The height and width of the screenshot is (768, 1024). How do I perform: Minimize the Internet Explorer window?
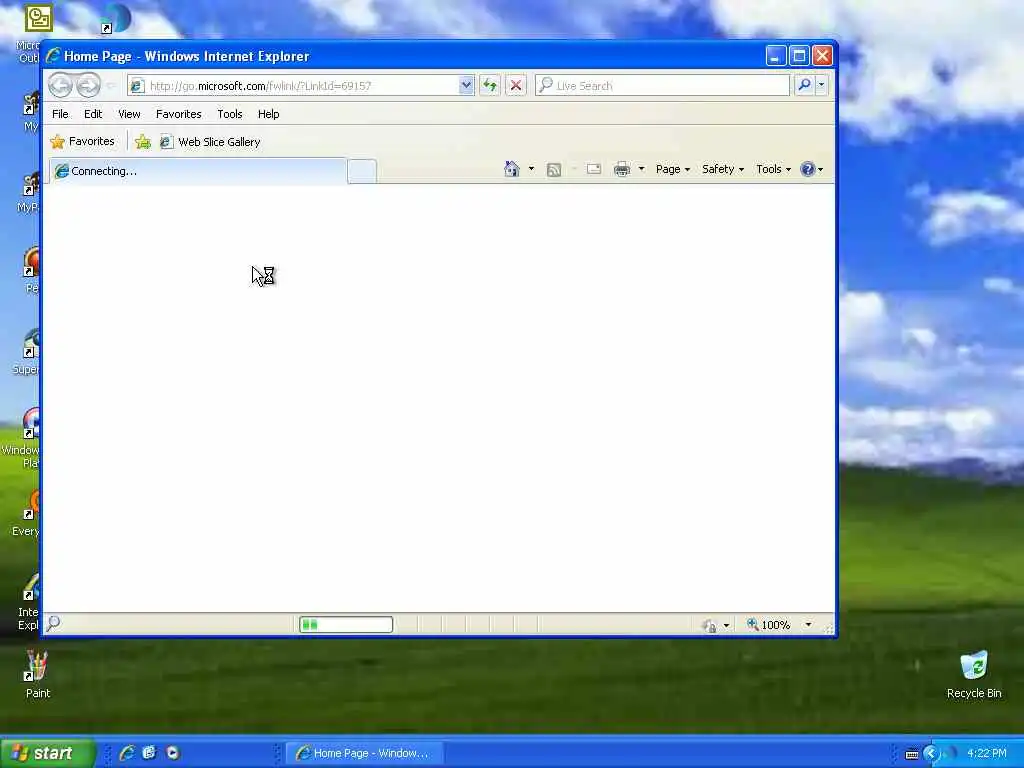[x=776, y=56]
